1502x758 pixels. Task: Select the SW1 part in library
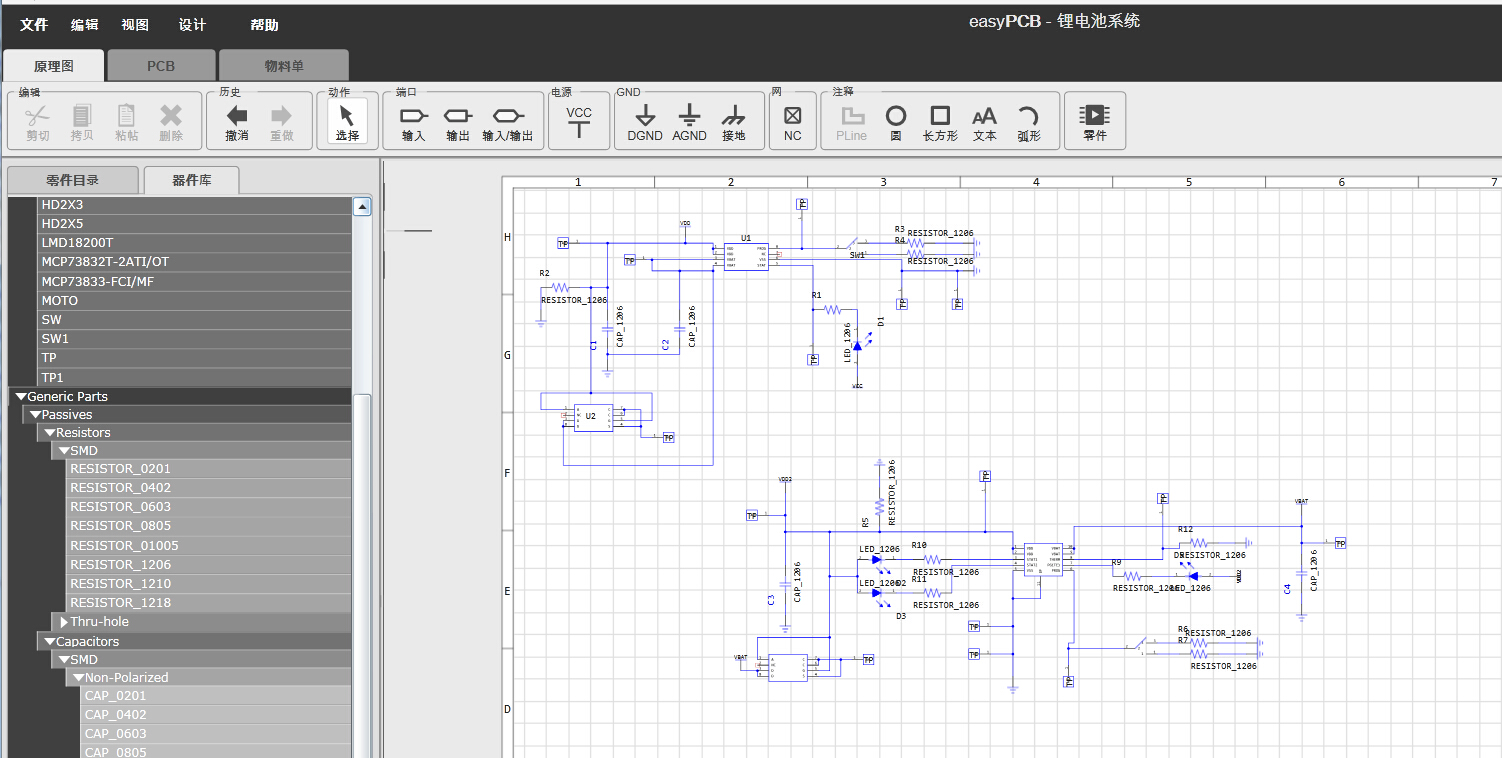194,339
